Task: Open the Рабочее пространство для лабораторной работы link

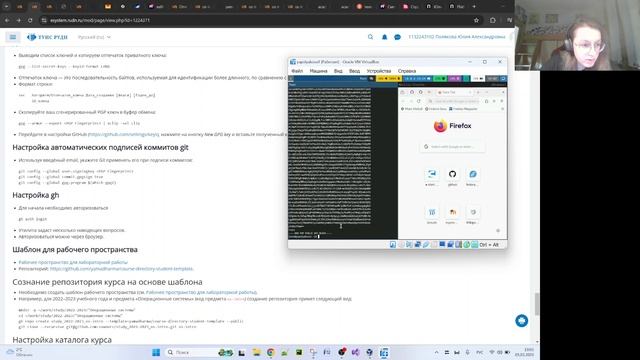Action: (x=73, y=262)
